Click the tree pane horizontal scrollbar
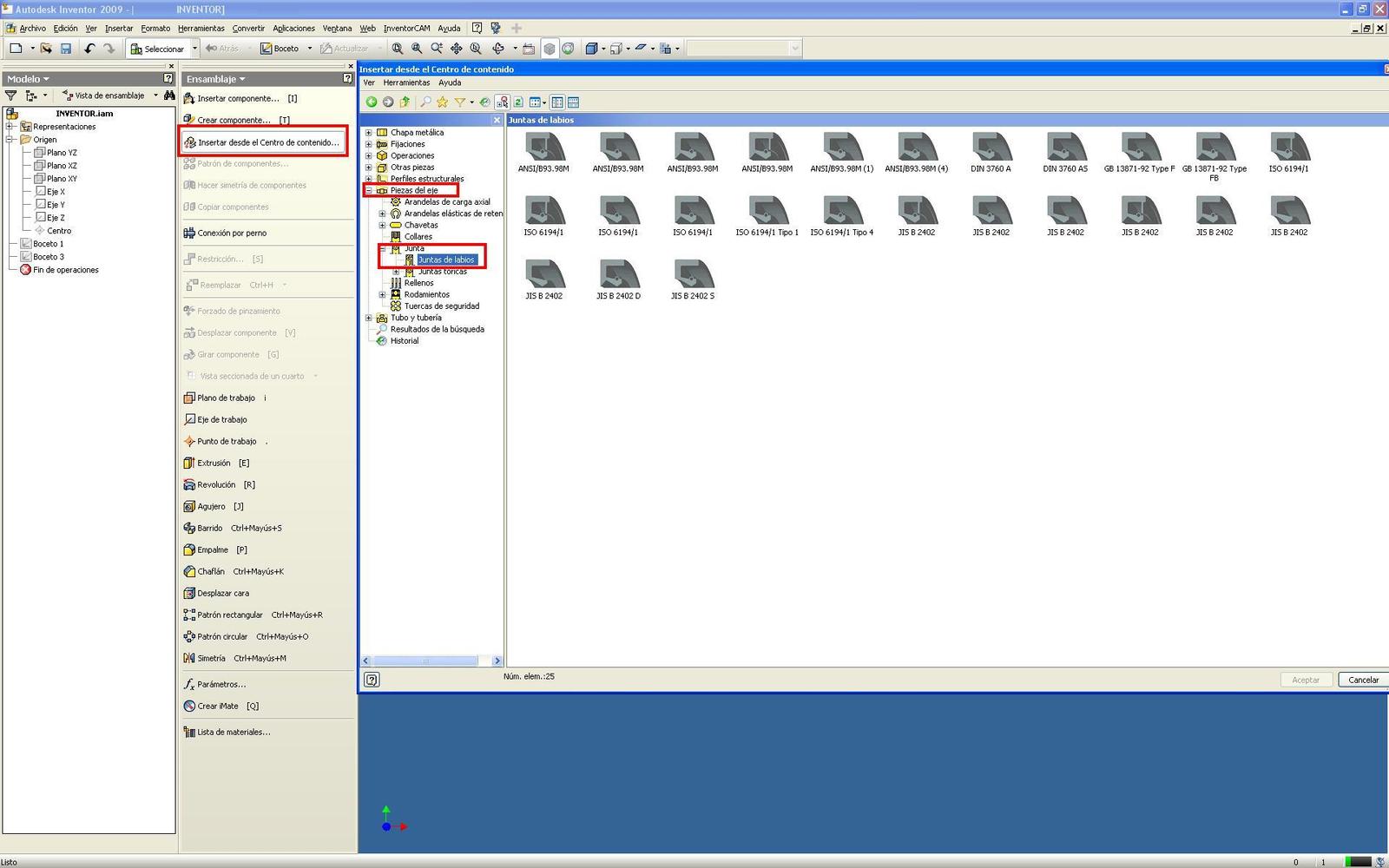 click(x=425, y=661)
